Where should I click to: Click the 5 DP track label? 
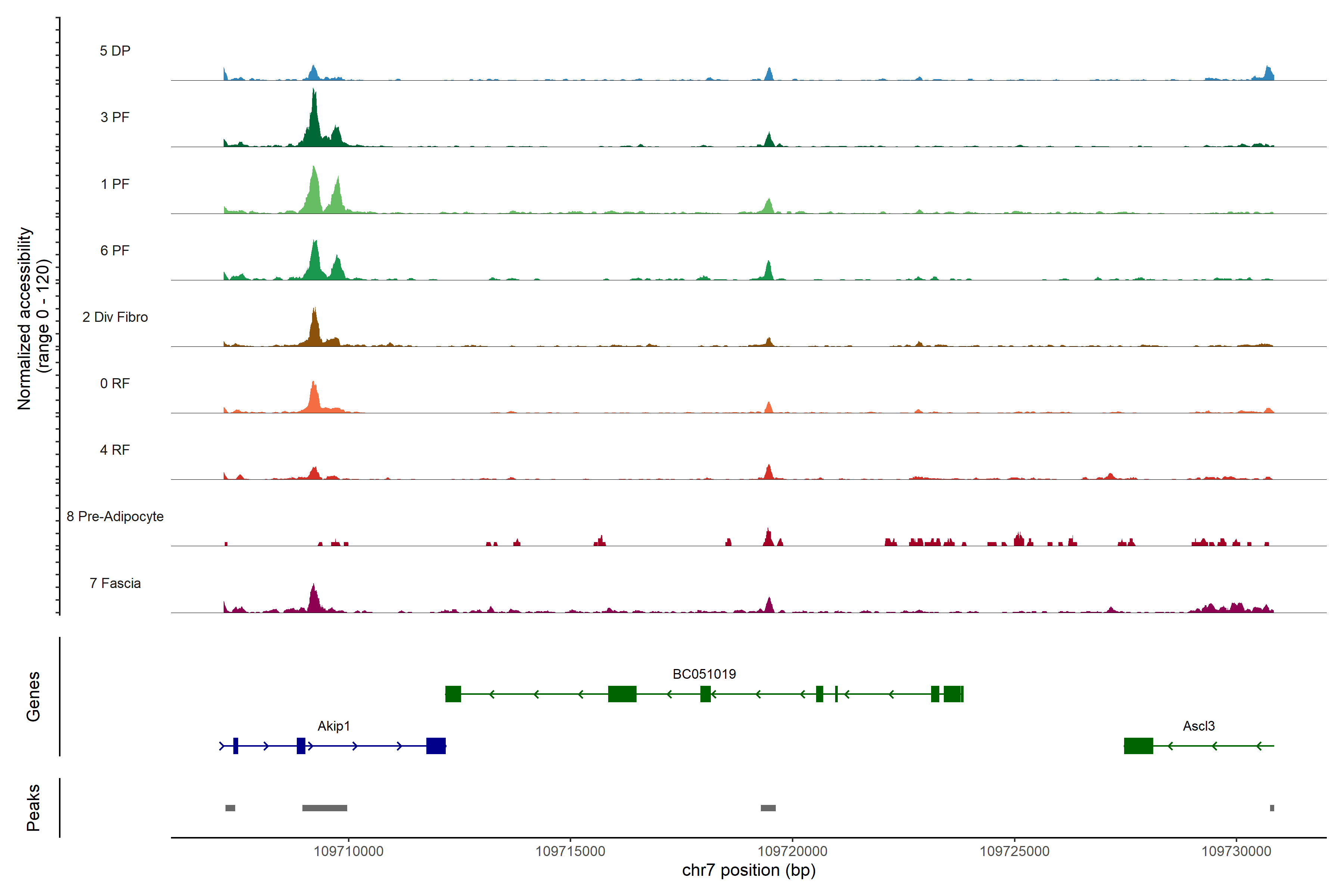click(115, 51)
